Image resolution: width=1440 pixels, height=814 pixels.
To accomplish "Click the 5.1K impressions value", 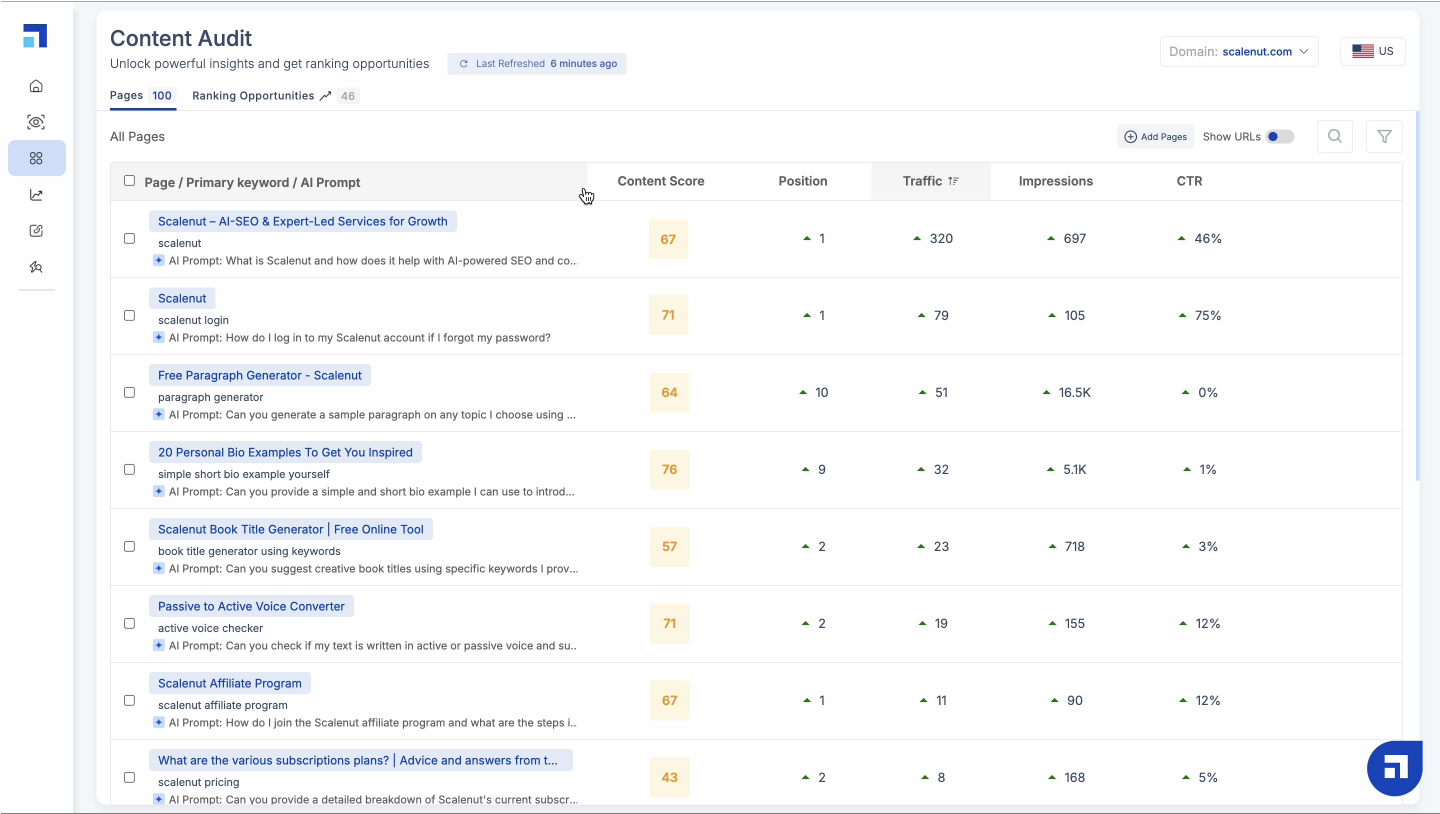I will click(x=1074, y=470).
